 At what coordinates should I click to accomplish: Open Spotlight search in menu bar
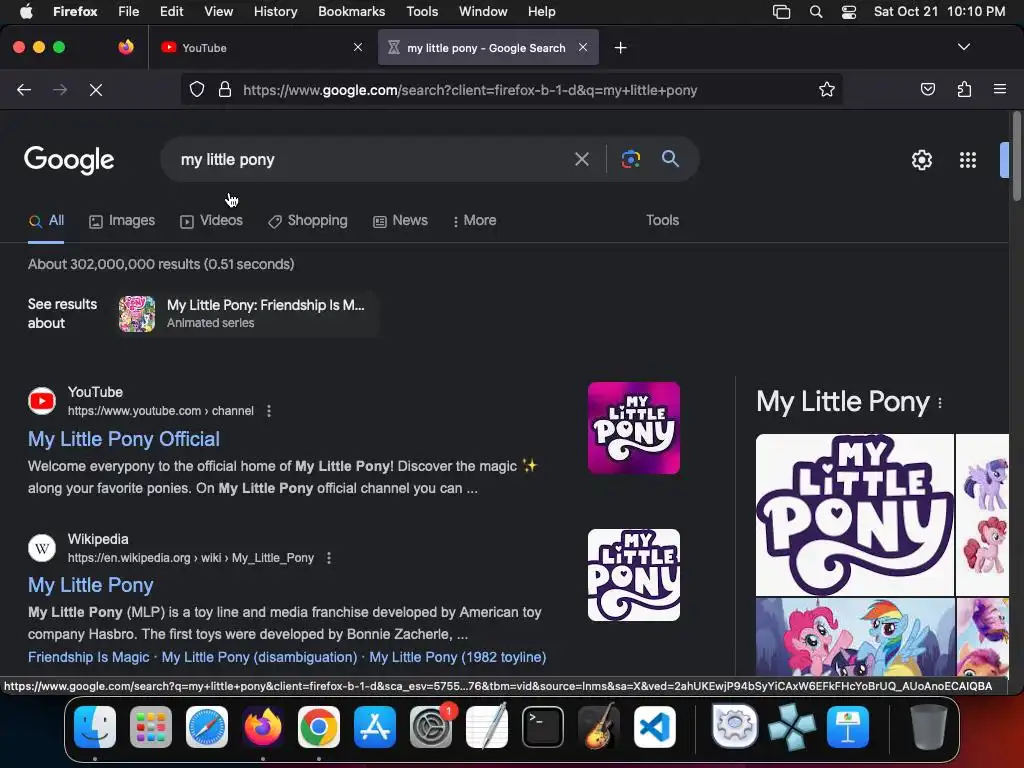coord(816,12)
